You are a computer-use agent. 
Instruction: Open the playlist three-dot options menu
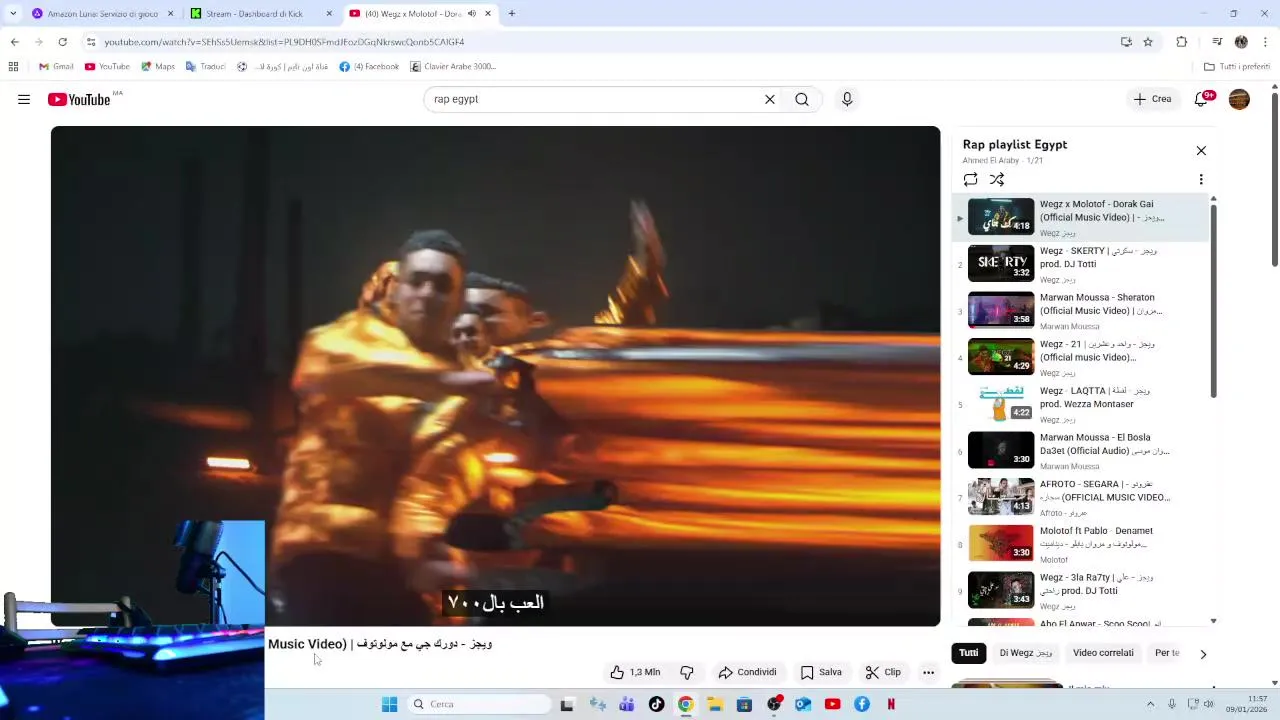click(x=1201, y=179)
